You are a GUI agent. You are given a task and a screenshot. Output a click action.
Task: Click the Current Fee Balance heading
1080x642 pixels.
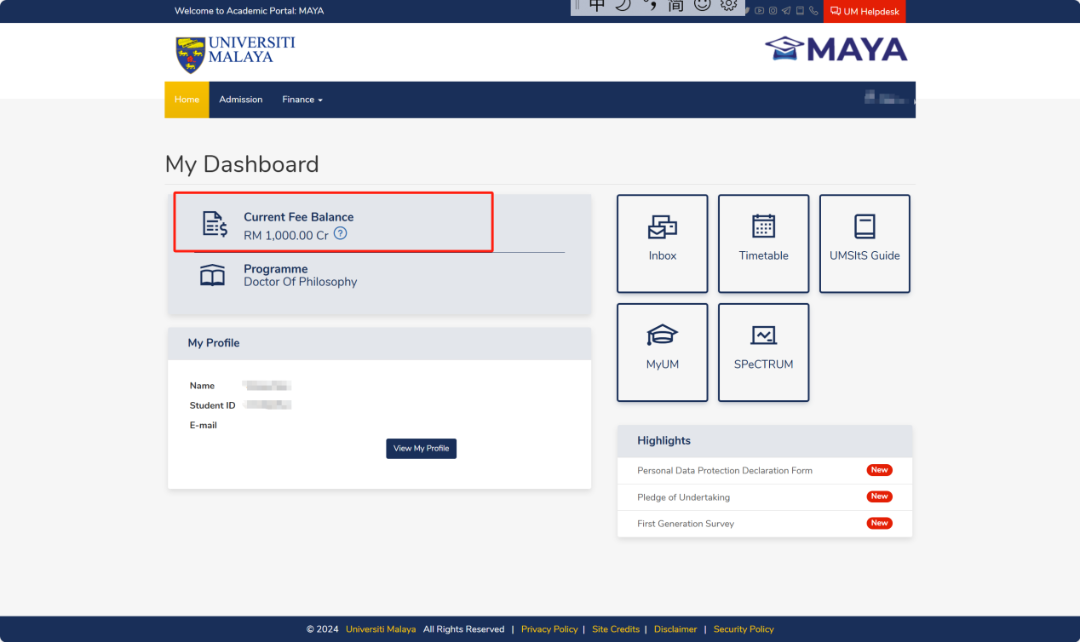click(x=298, y=217)
